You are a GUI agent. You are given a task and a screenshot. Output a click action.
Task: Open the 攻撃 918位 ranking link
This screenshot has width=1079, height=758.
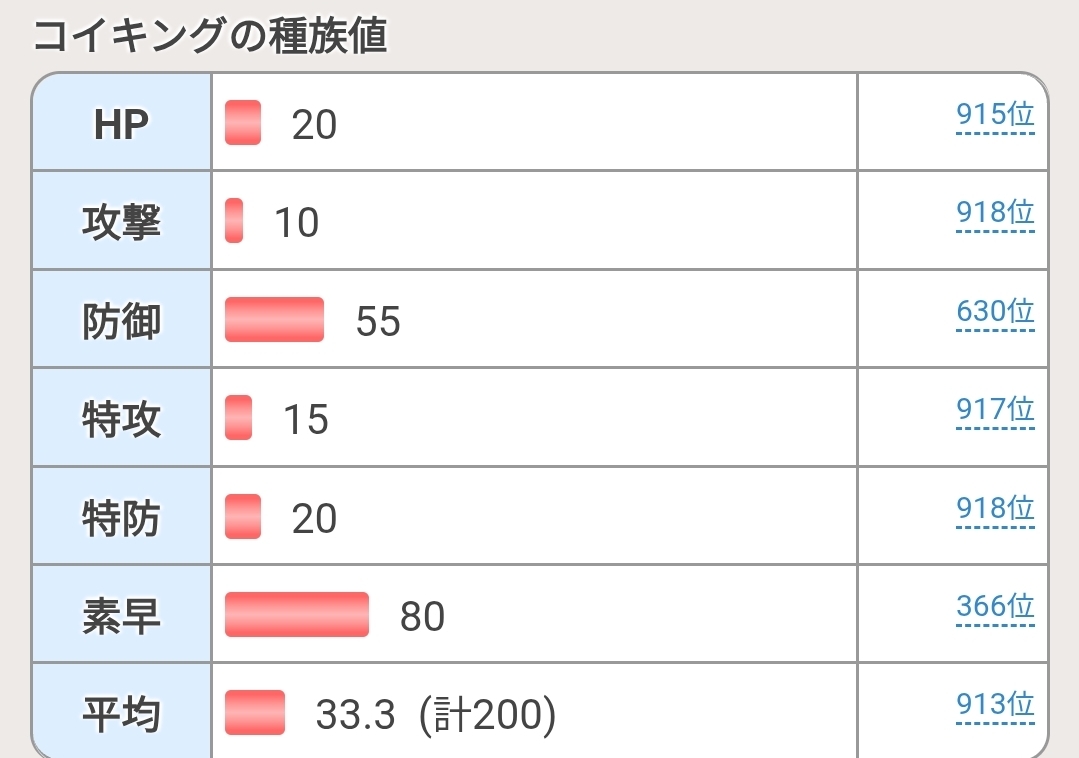pyautogui.click(x=994, y=213)
